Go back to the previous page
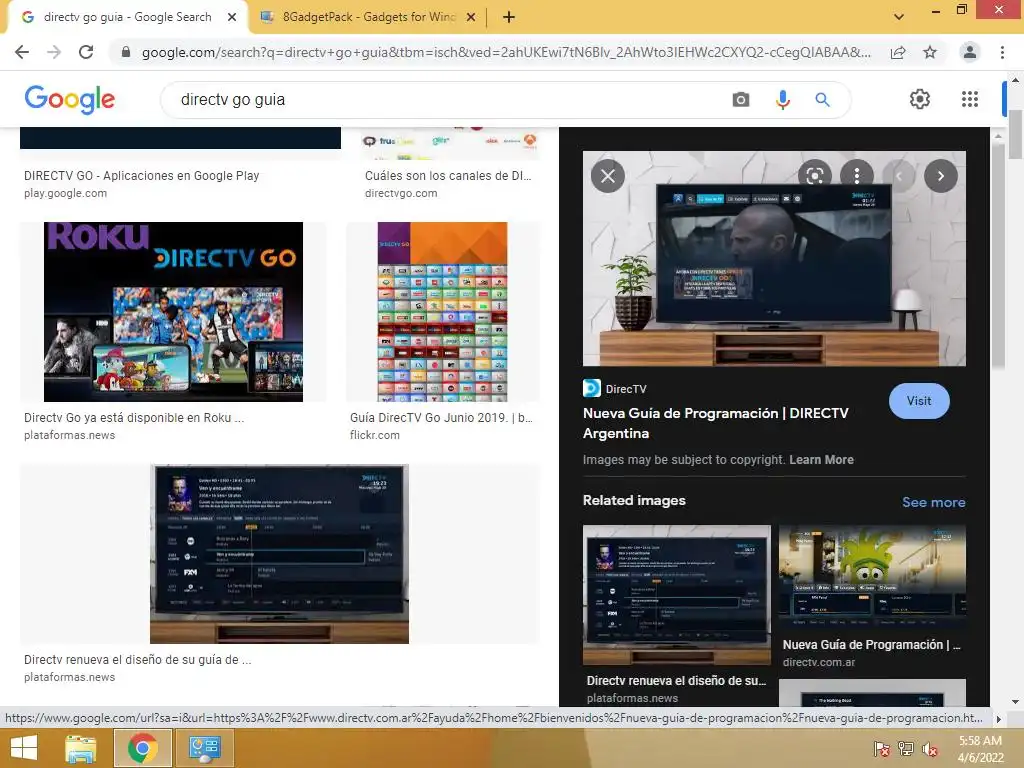Image resolution: width=1024 pixels, height=768 pixels. pyautogui.click(x=22, y=52)
